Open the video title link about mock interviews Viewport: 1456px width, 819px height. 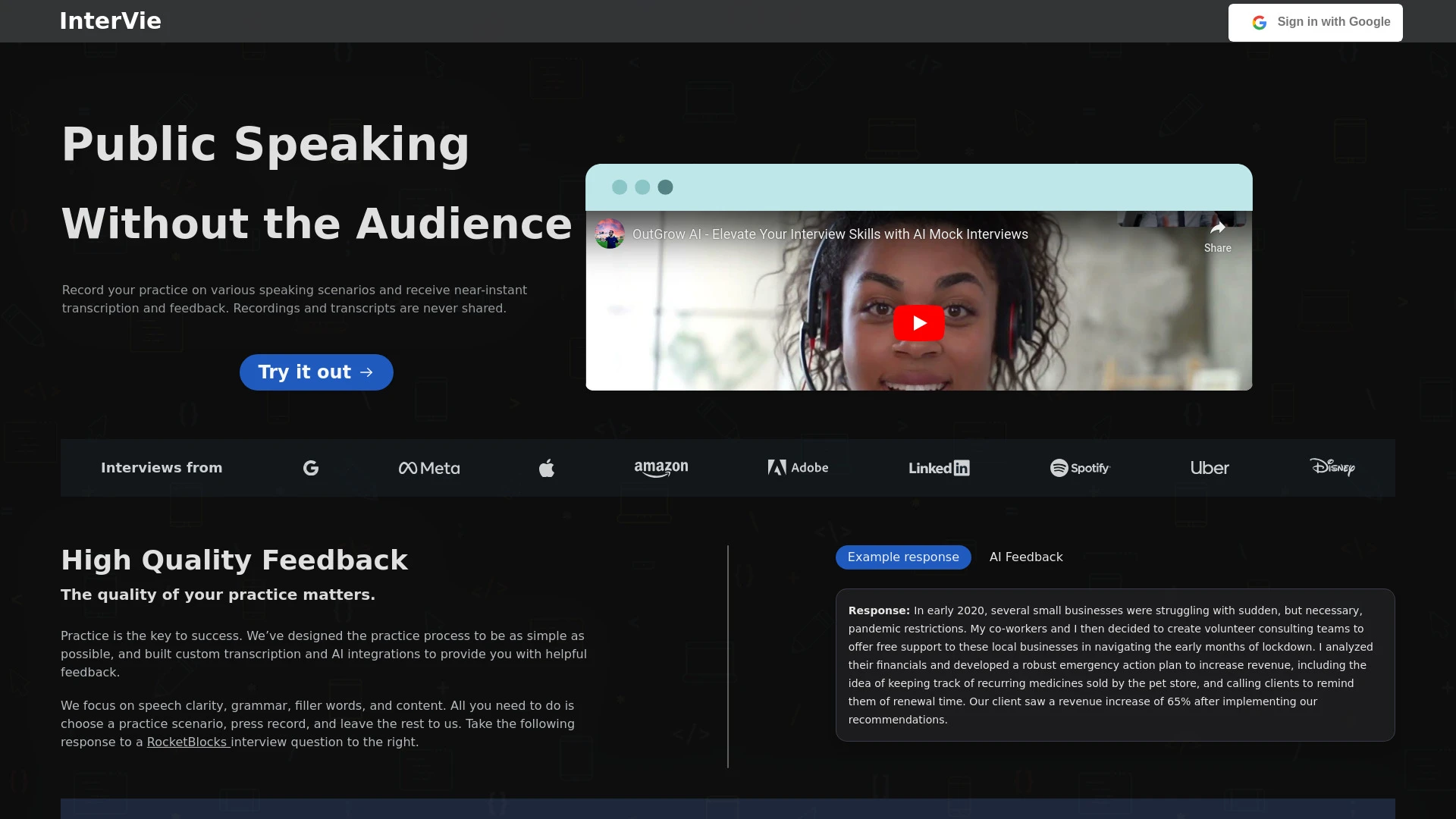tap(830, 234)
